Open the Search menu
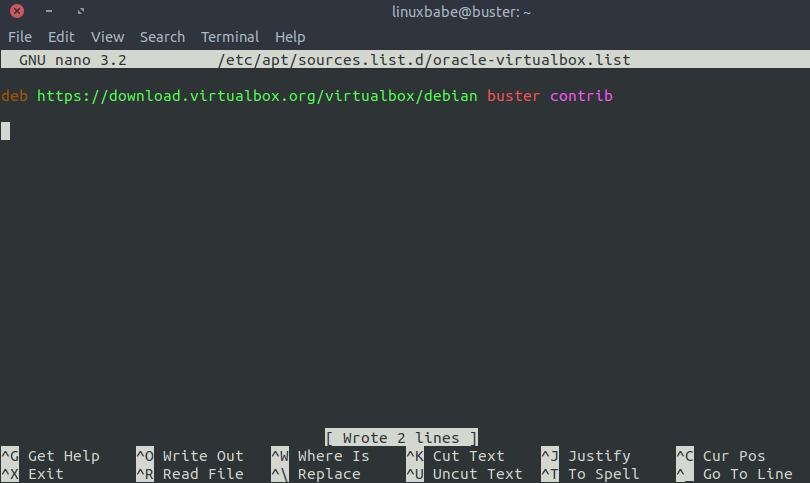This screenshot has height=483, width=810. 162,37
